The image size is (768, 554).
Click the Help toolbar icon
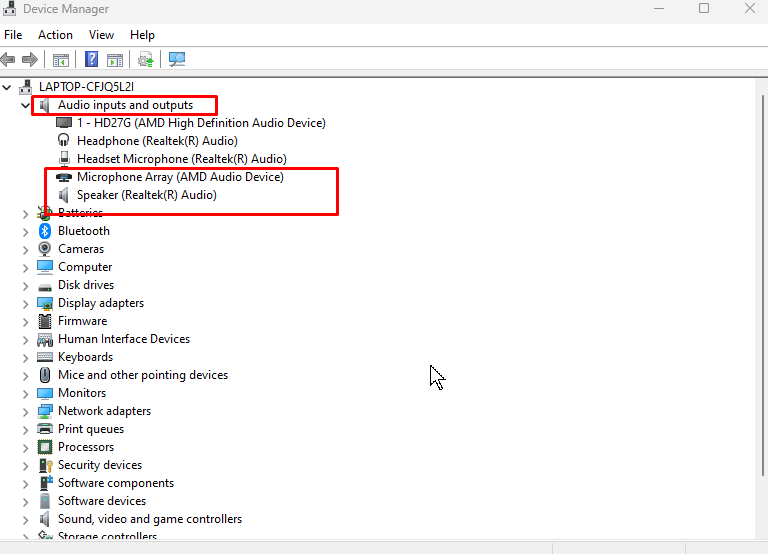[x=91, y=60]
